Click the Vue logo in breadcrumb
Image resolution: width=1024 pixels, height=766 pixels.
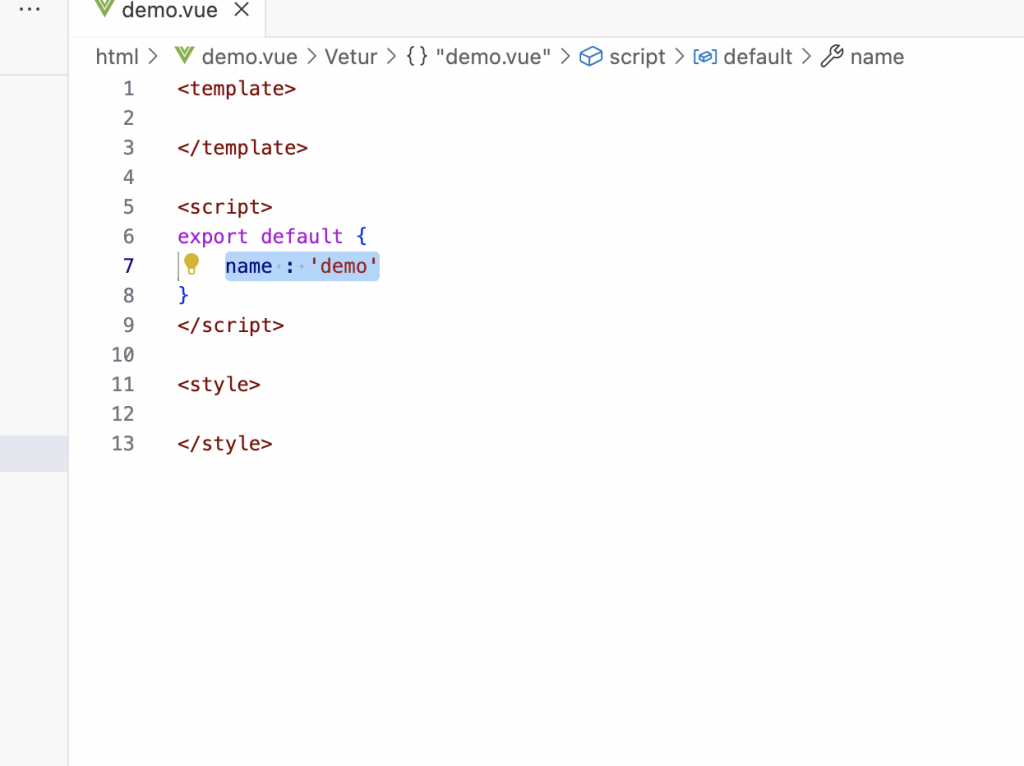184,56
